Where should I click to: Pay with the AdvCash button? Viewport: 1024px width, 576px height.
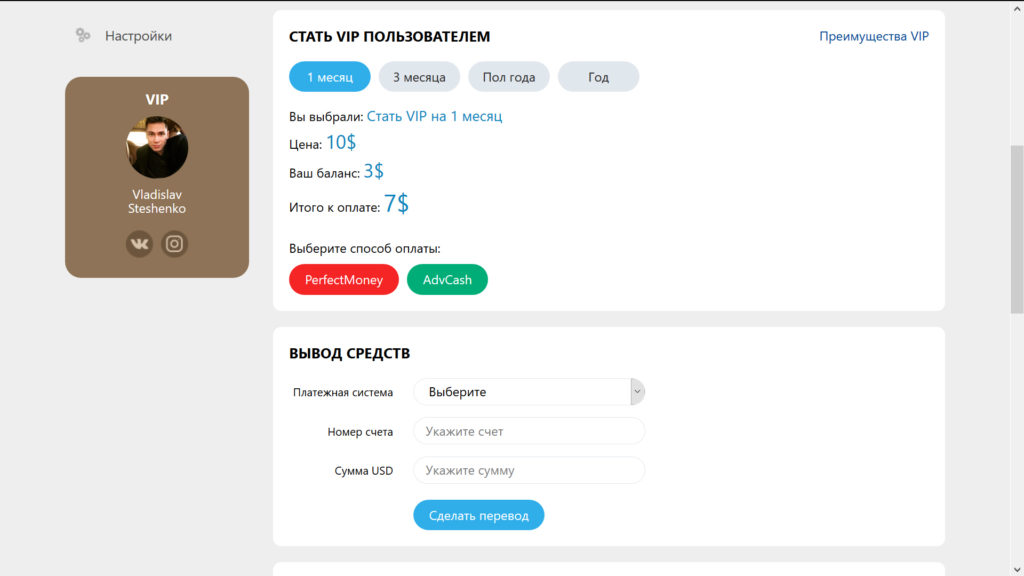pos(447,280)
